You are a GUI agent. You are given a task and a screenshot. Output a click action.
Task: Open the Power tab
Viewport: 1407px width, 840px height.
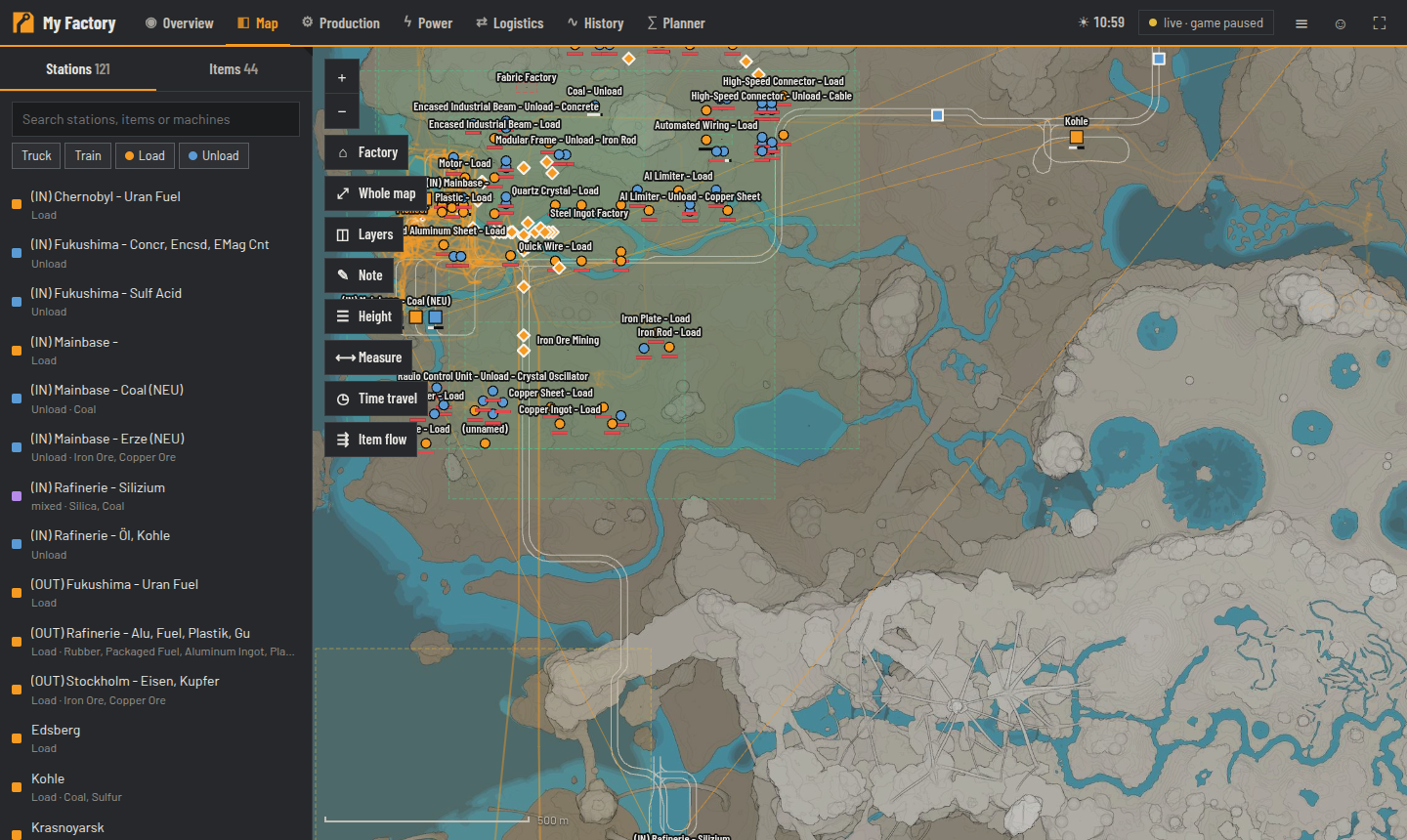428,23
